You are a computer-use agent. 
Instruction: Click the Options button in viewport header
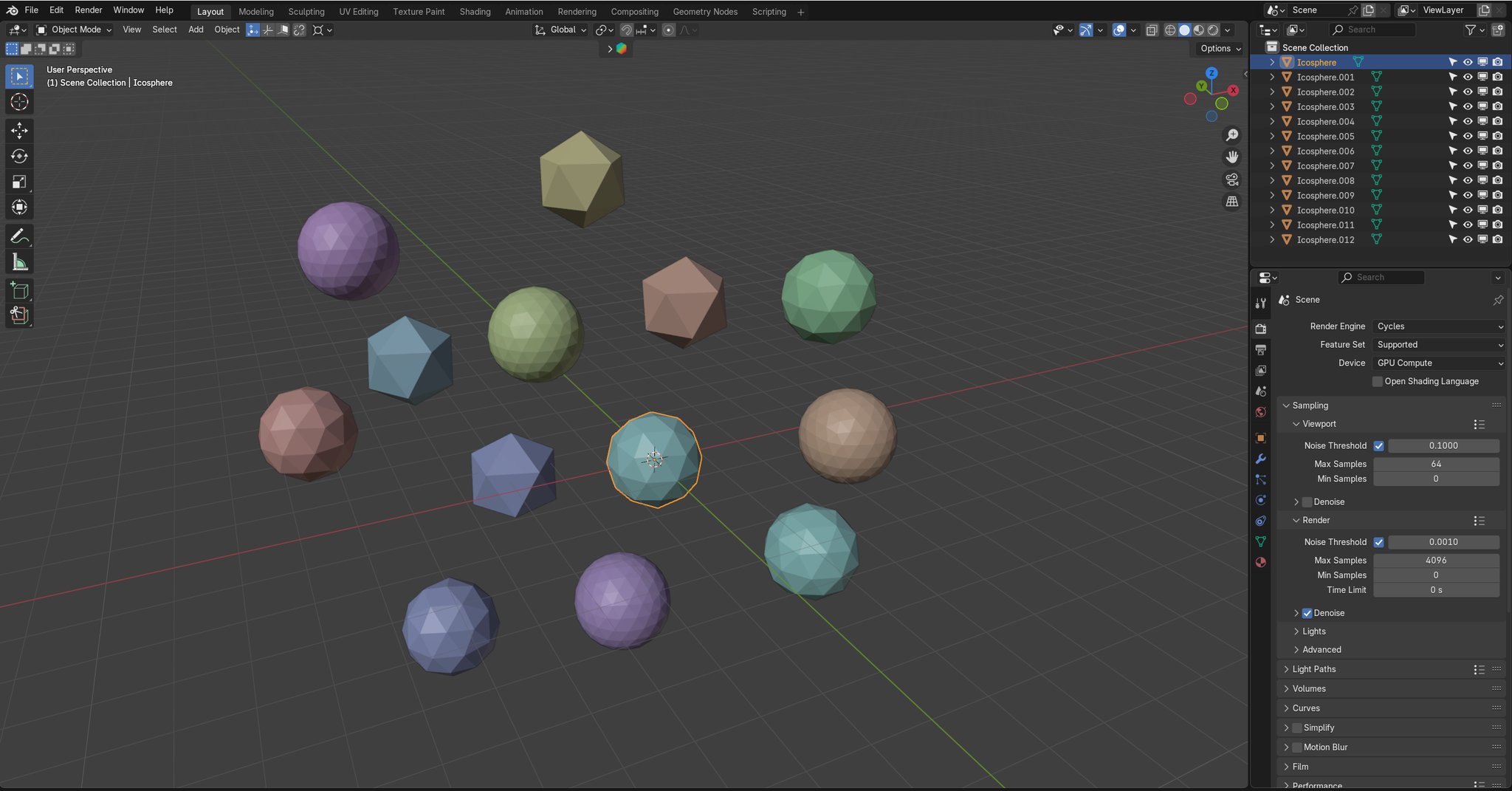click(1218, 48)
